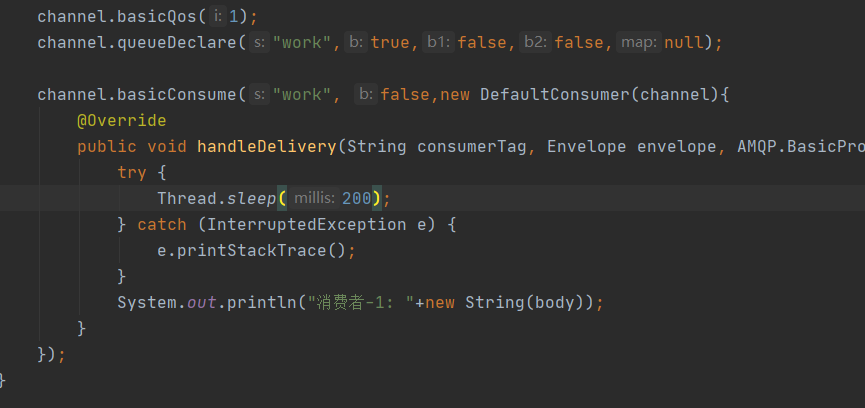Click InterruptedException in catch clause
Viewport: 865px width, 408px height.
pyautogui.click(x=306, y=224)
